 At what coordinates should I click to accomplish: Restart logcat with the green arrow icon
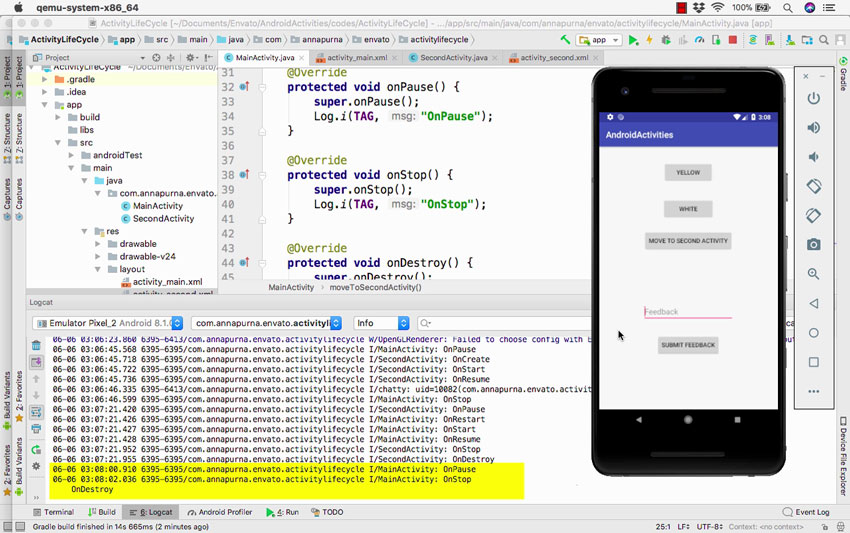click(36, 449)
